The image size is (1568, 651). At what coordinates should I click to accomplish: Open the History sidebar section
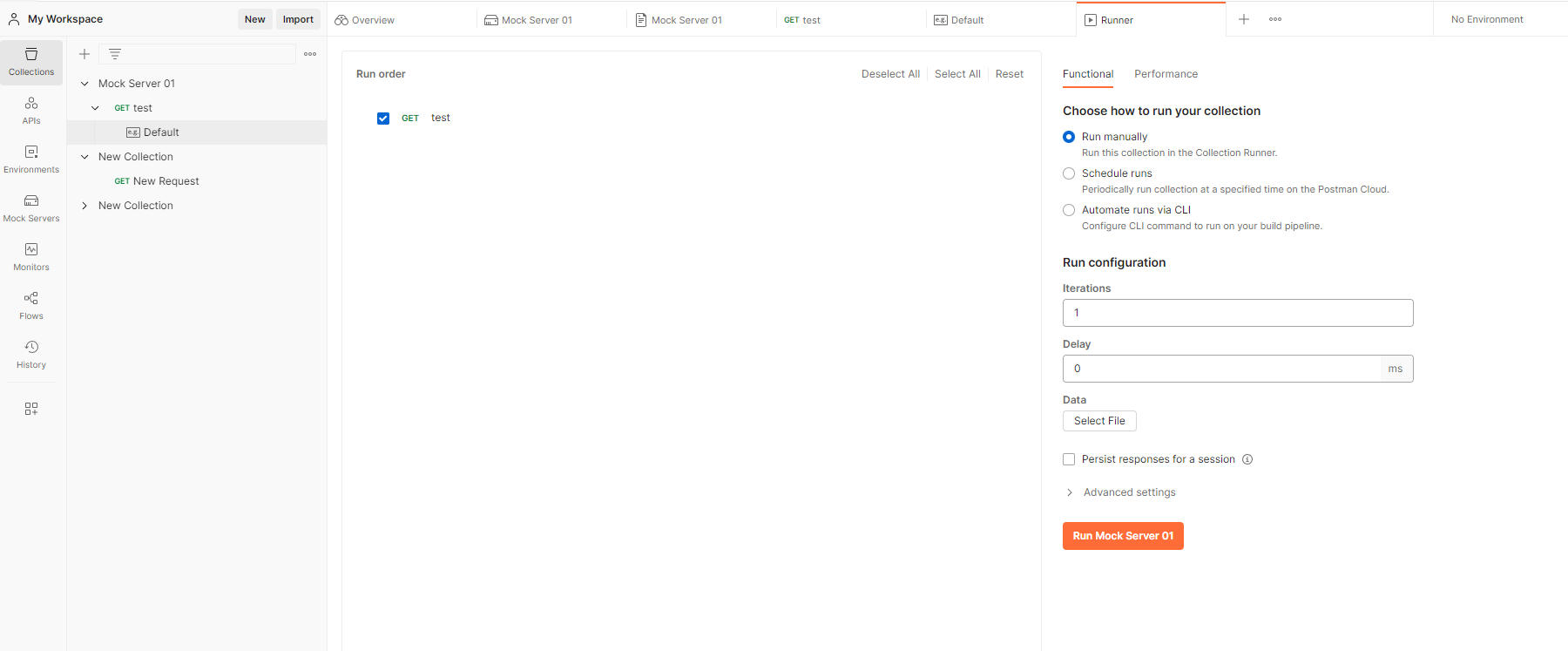pos(31,355)
